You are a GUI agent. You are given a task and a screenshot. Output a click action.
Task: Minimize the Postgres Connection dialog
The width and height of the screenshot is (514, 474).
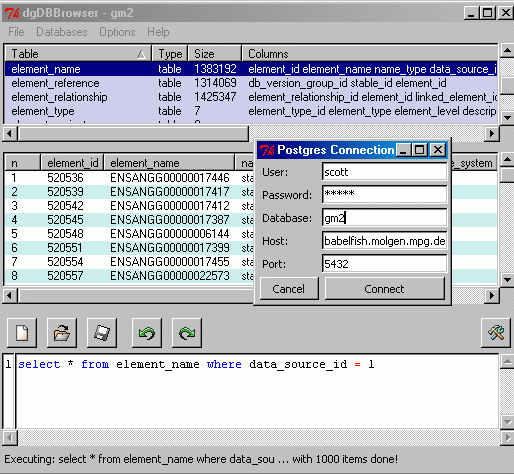point(403,150)
